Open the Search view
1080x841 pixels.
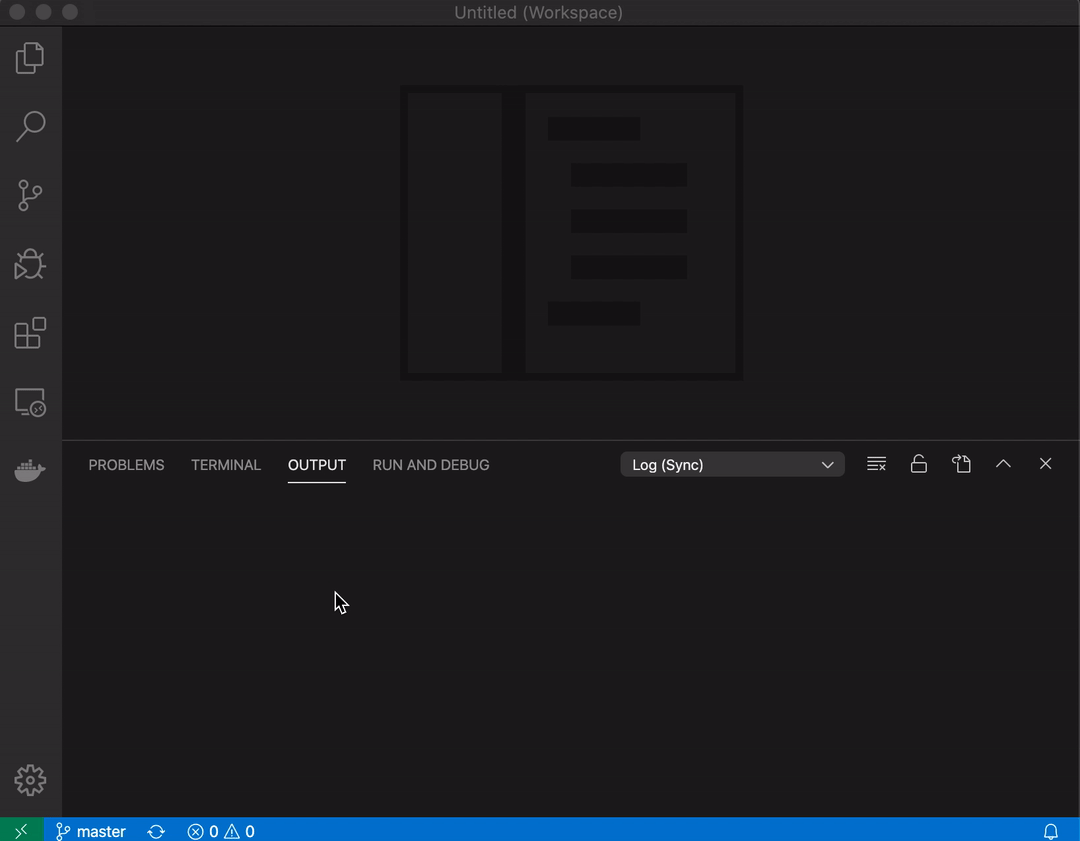(x=30, y=127)
